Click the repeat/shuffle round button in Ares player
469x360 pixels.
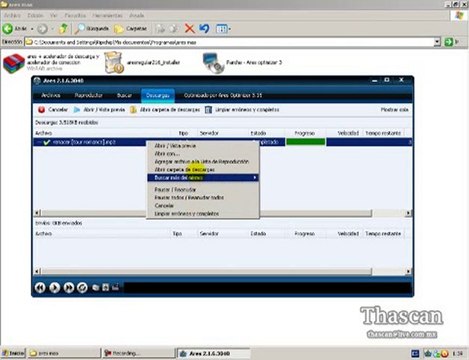point(82,287)
